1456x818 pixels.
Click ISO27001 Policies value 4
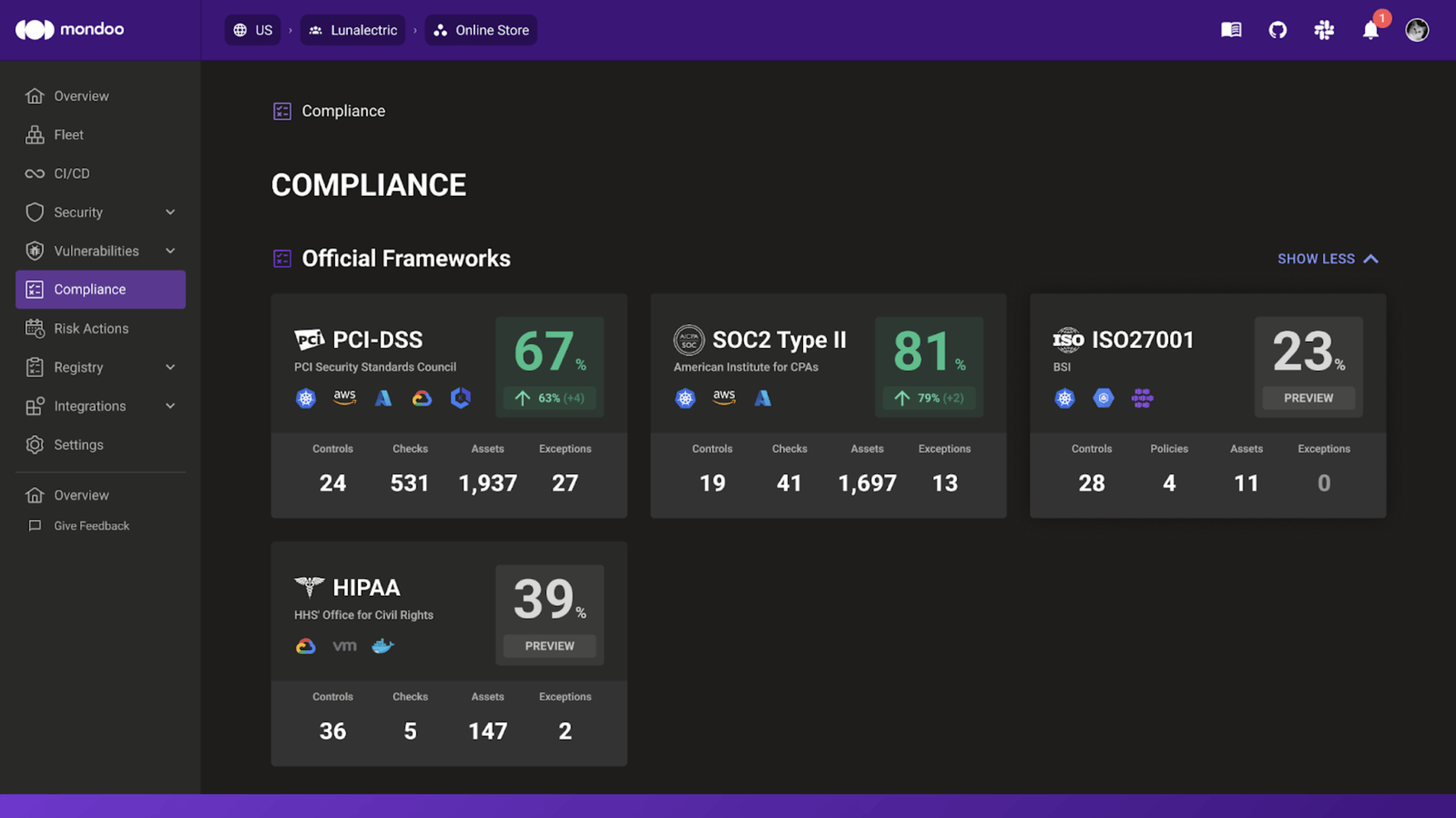coord(1169,483)
